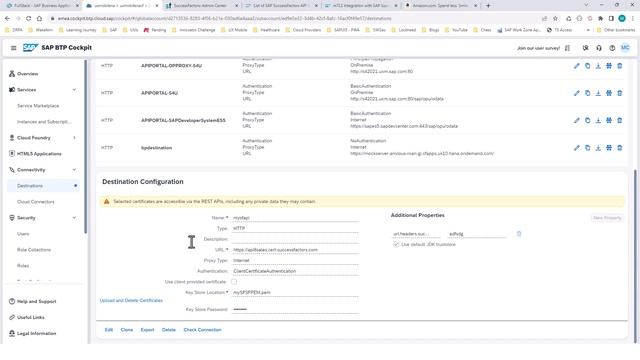Edit the APIPORTAL-S4U destination with its pencil icon

coord(577,93)
